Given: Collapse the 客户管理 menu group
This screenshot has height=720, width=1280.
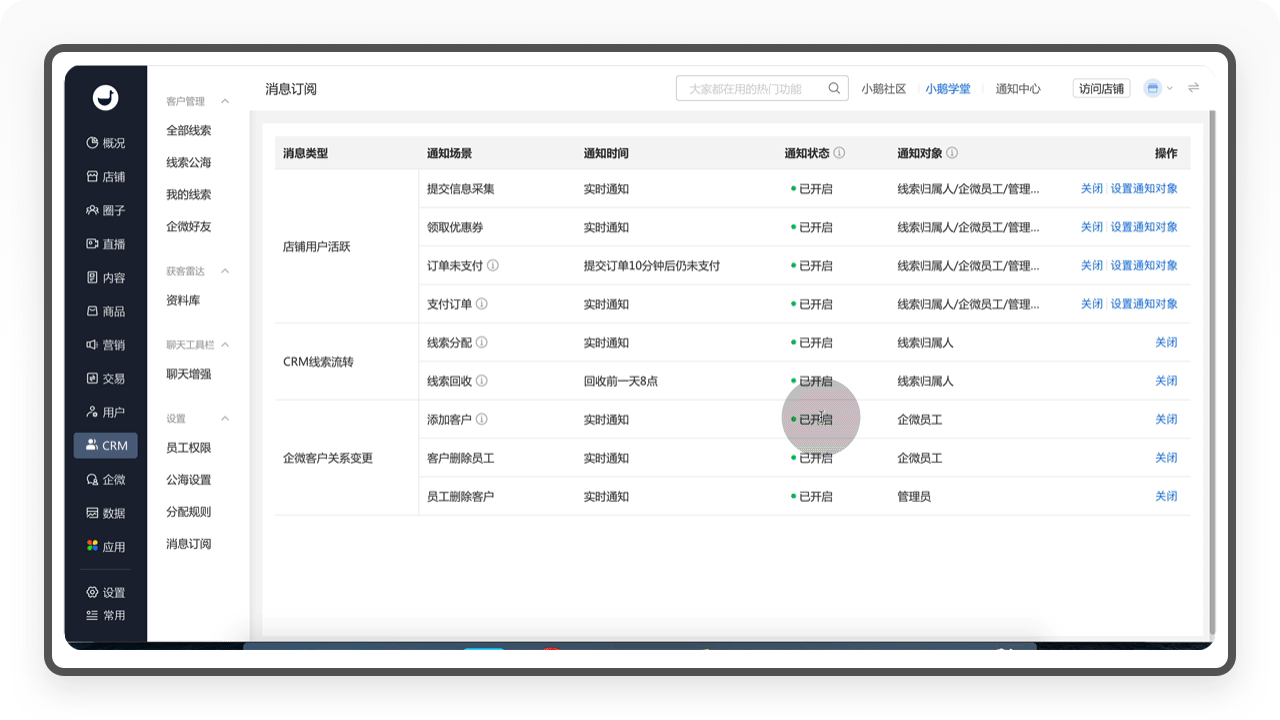Looking at the screenshot, I should [225, 101].
